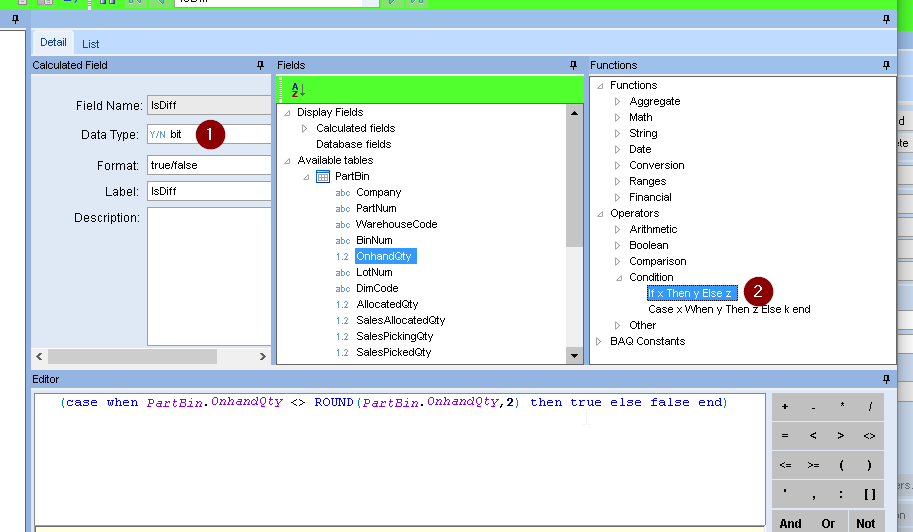Switch to the List tab
This screenshot has width=913, height=532.
[x=90, y=44]
